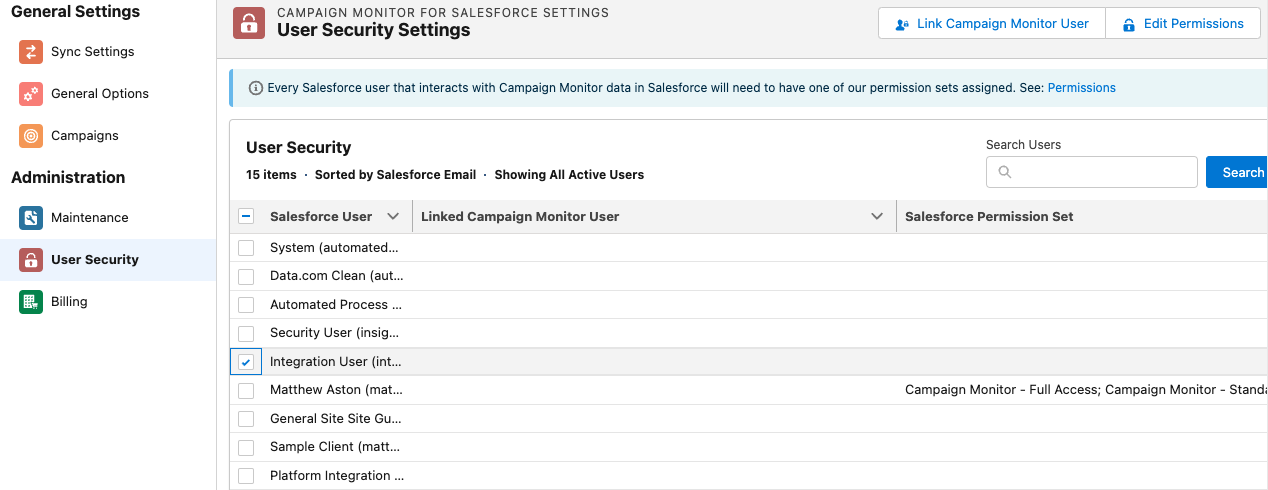Check the Data.com Clean user row
The image size is (1268, 490).
246,276
